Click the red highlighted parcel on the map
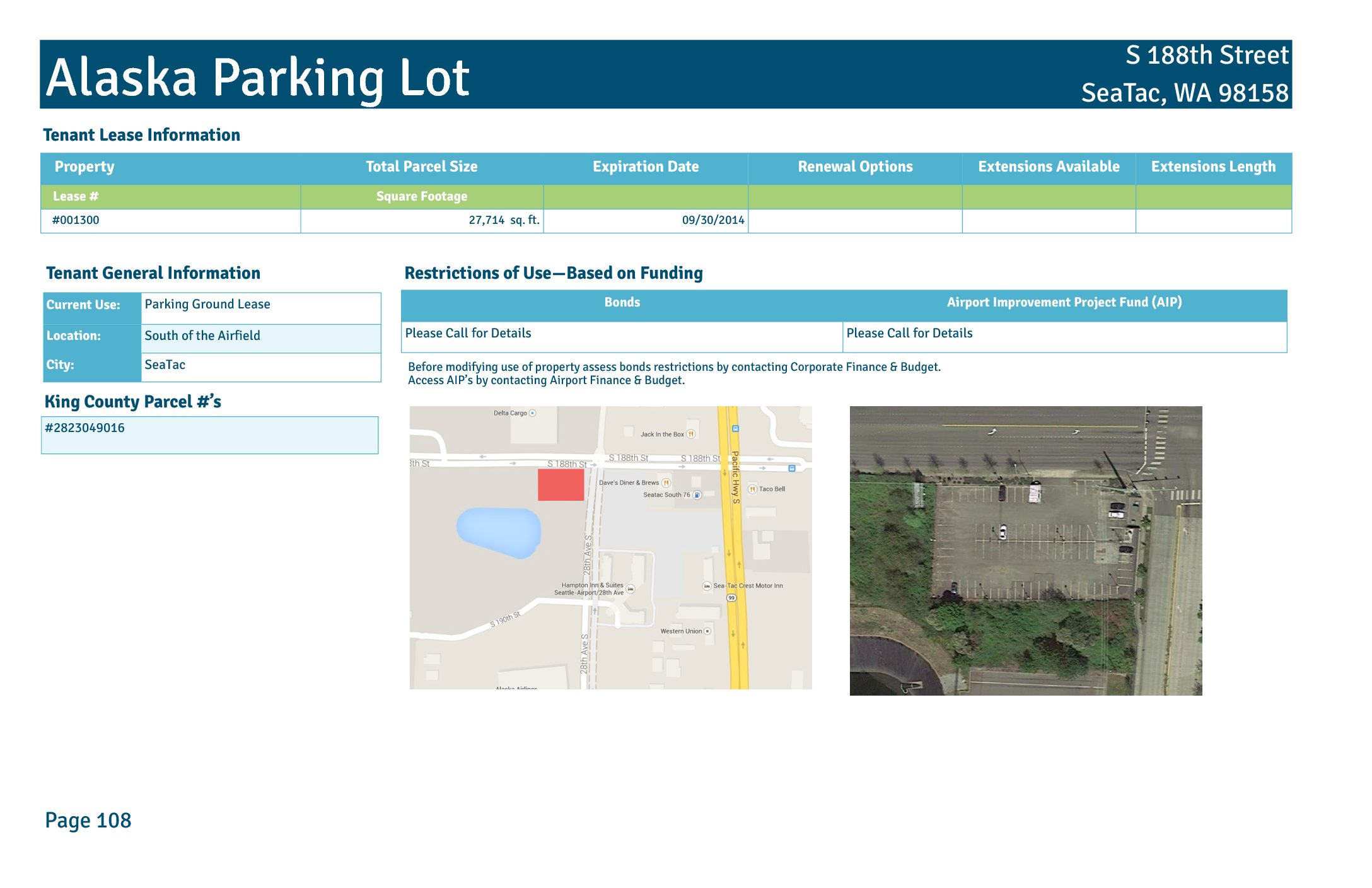The image size is (1372, 888). pyautogui.click(x=561, y=485)
